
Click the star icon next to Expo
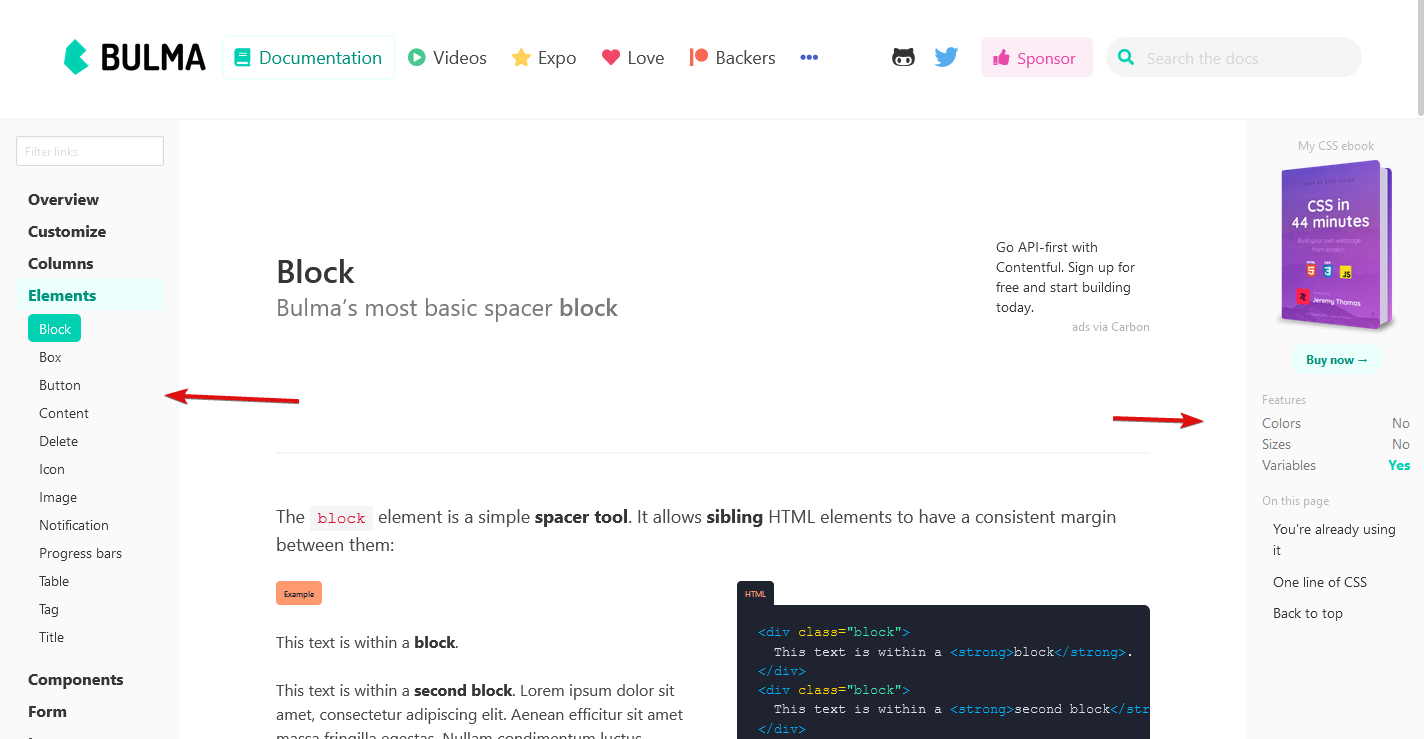pos(519,57)
